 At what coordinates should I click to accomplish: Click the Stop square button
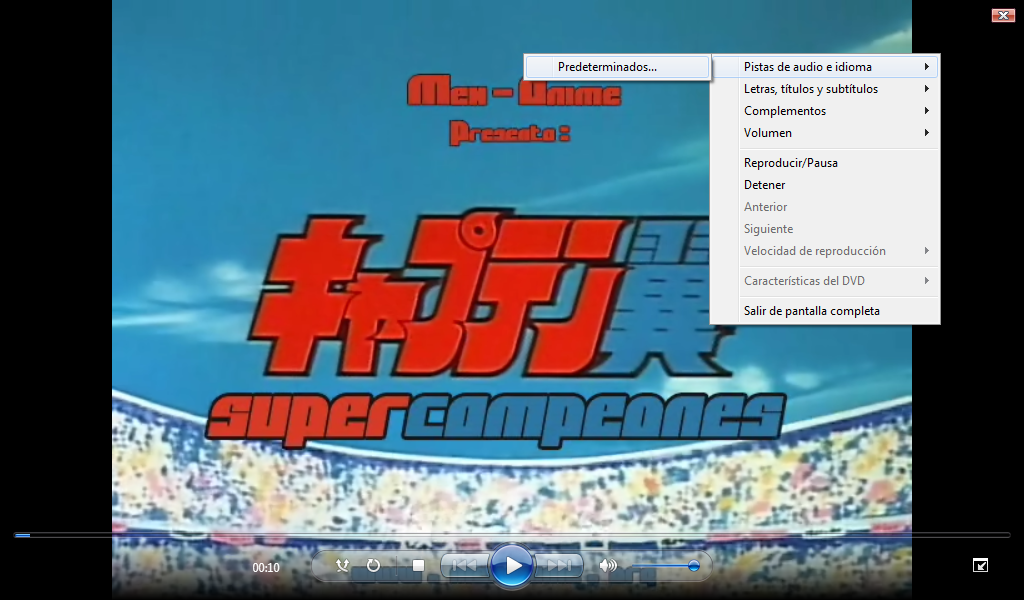point(419,565)
